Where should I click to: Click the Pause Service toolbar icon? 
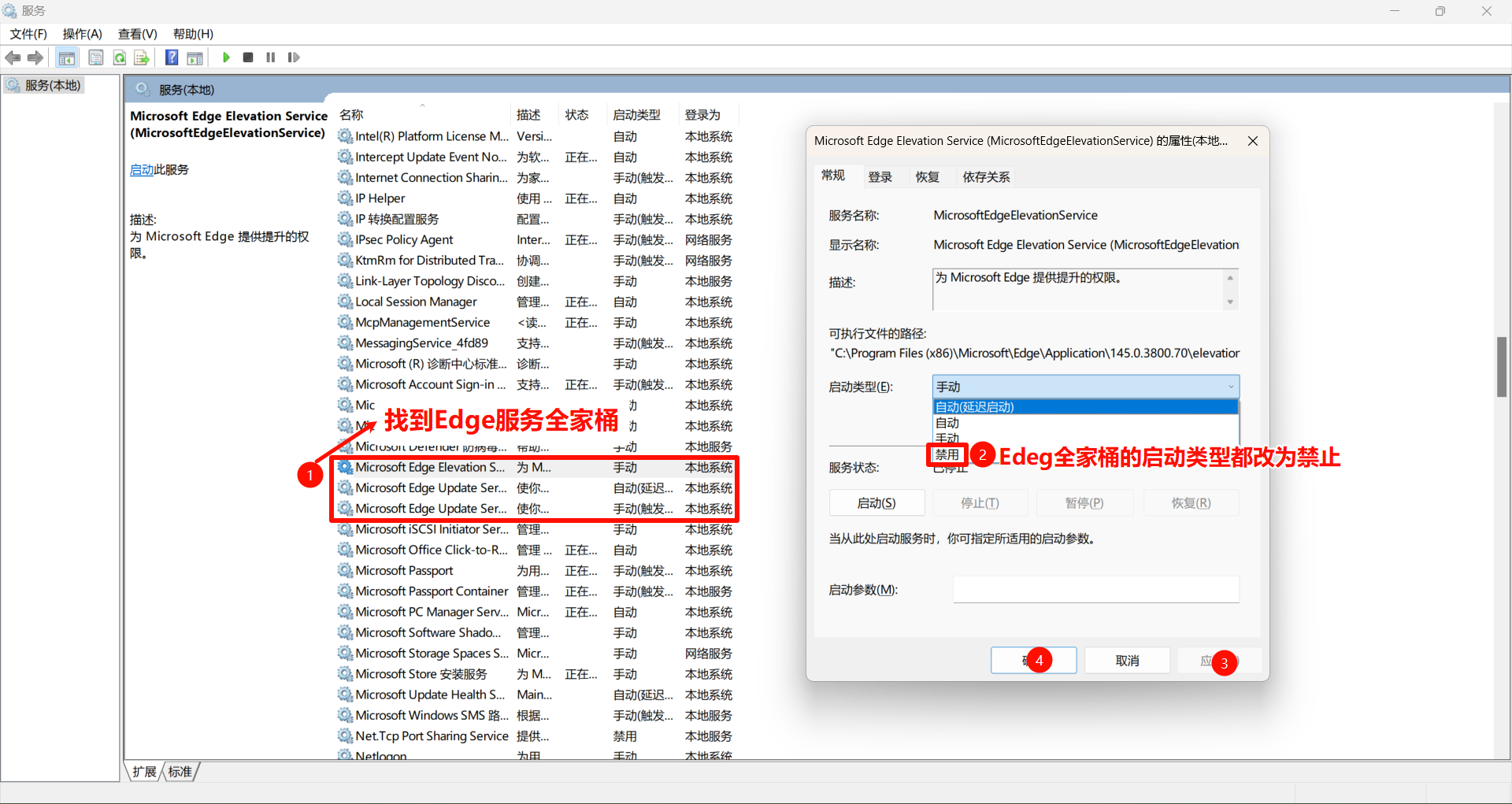(x=270, y=57)
